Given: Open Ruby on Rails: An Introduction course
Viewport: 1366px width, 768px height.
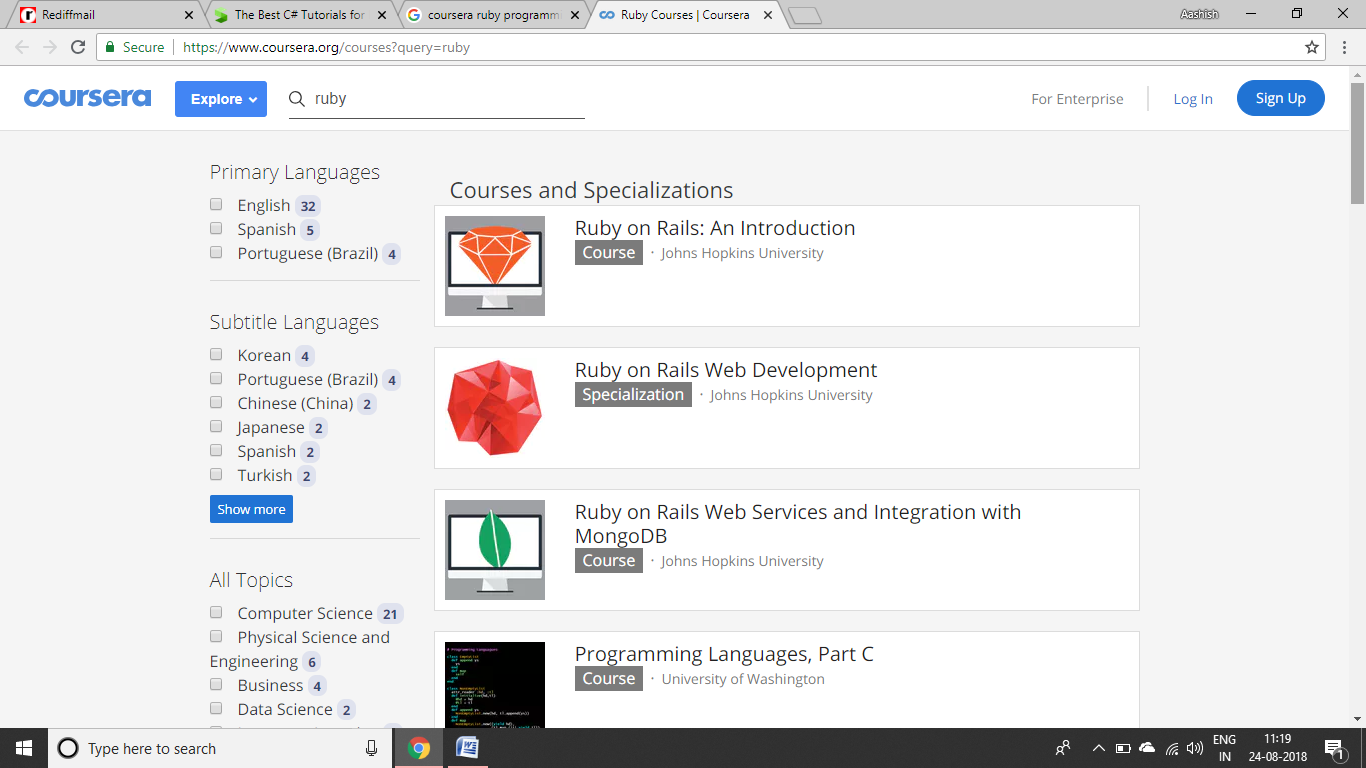Looking at the screenshot, I should 715,228.
